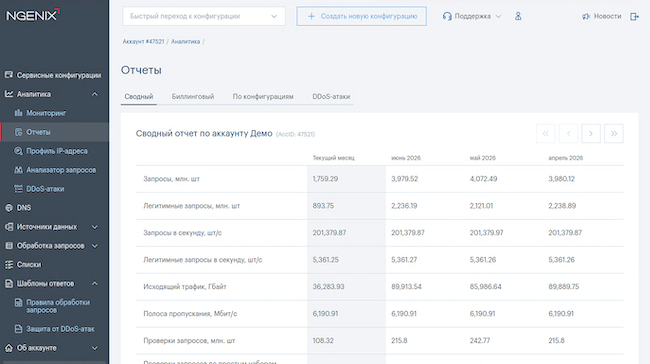This screenshot has width=650, height=364.
Task: Click value 85,986.64 in table
Action: [x=485, y=287]
